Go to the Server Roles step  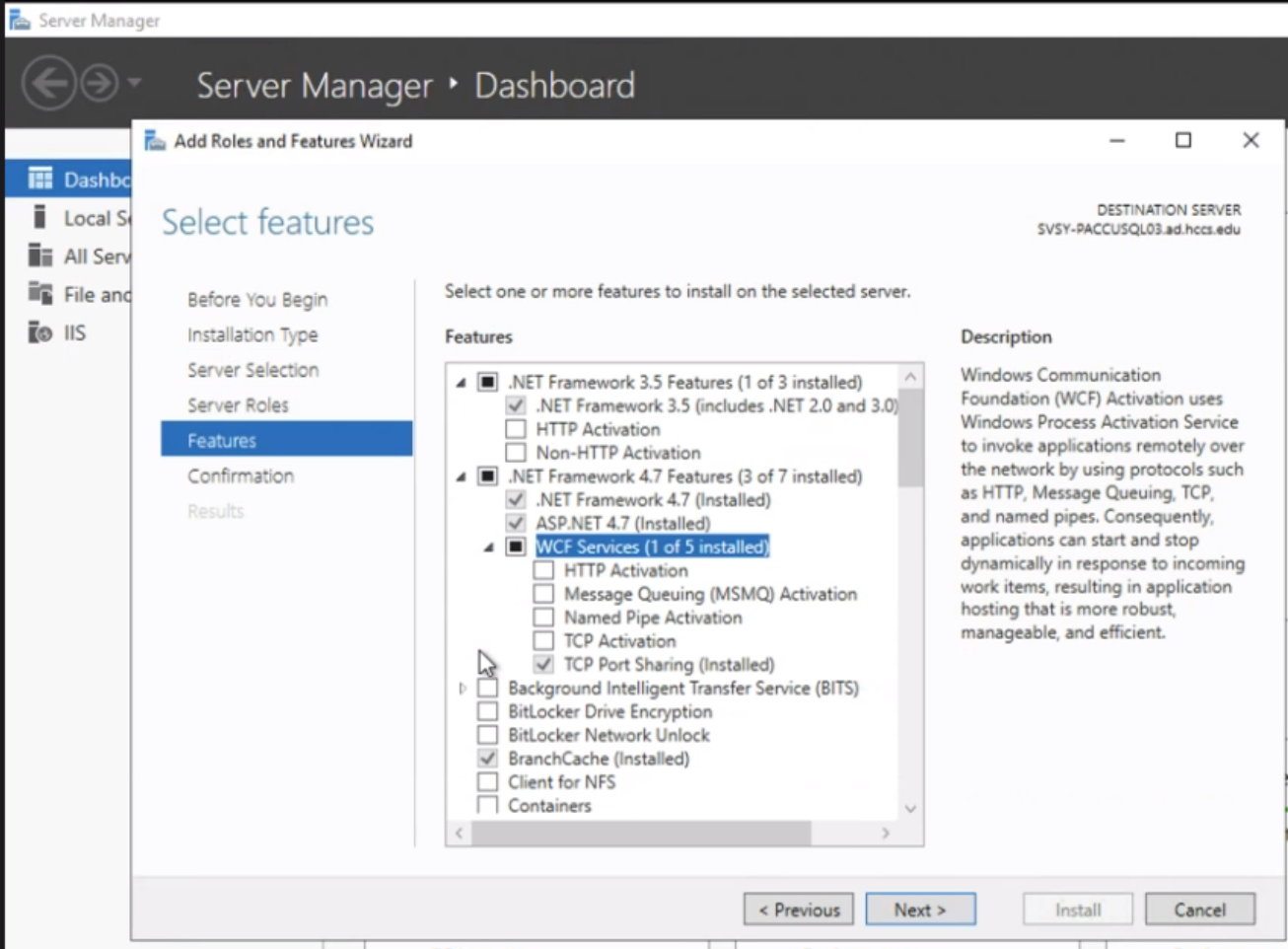[x=238, y=405]
